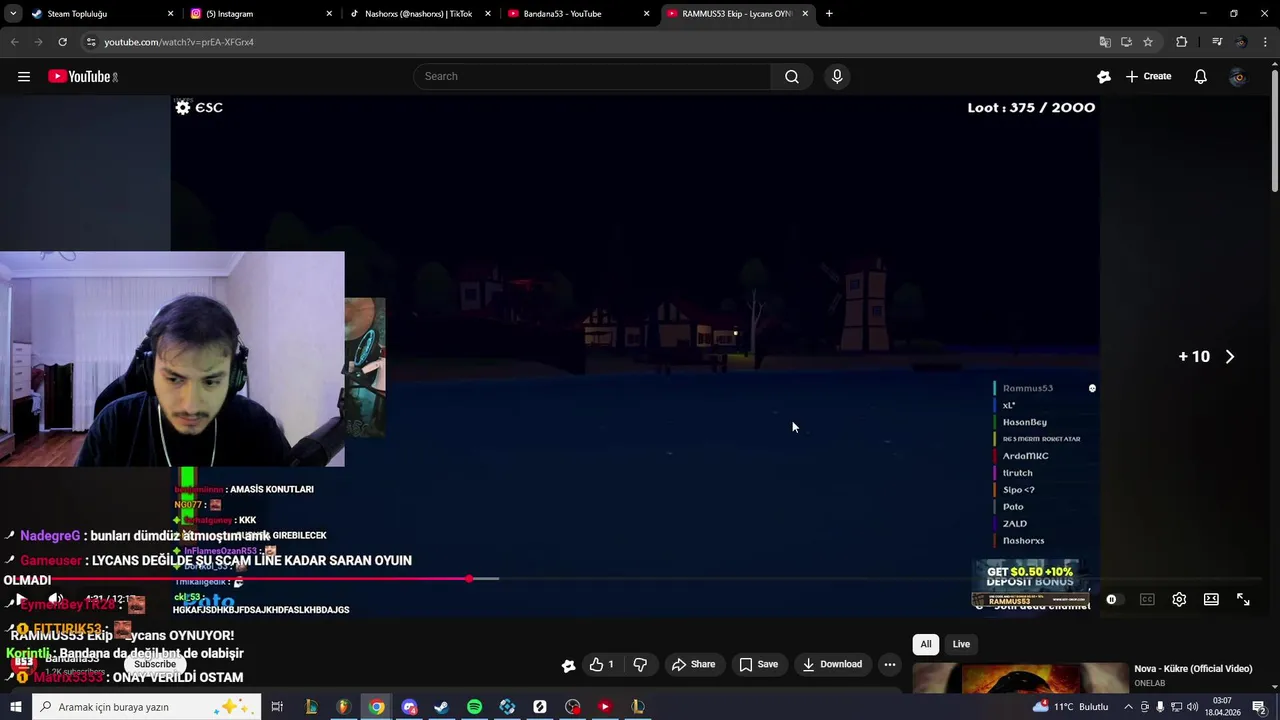This screenshot has height=720, width=1280.
Task: Switch player to theater mode
Action: click(x=1211, y=599)
